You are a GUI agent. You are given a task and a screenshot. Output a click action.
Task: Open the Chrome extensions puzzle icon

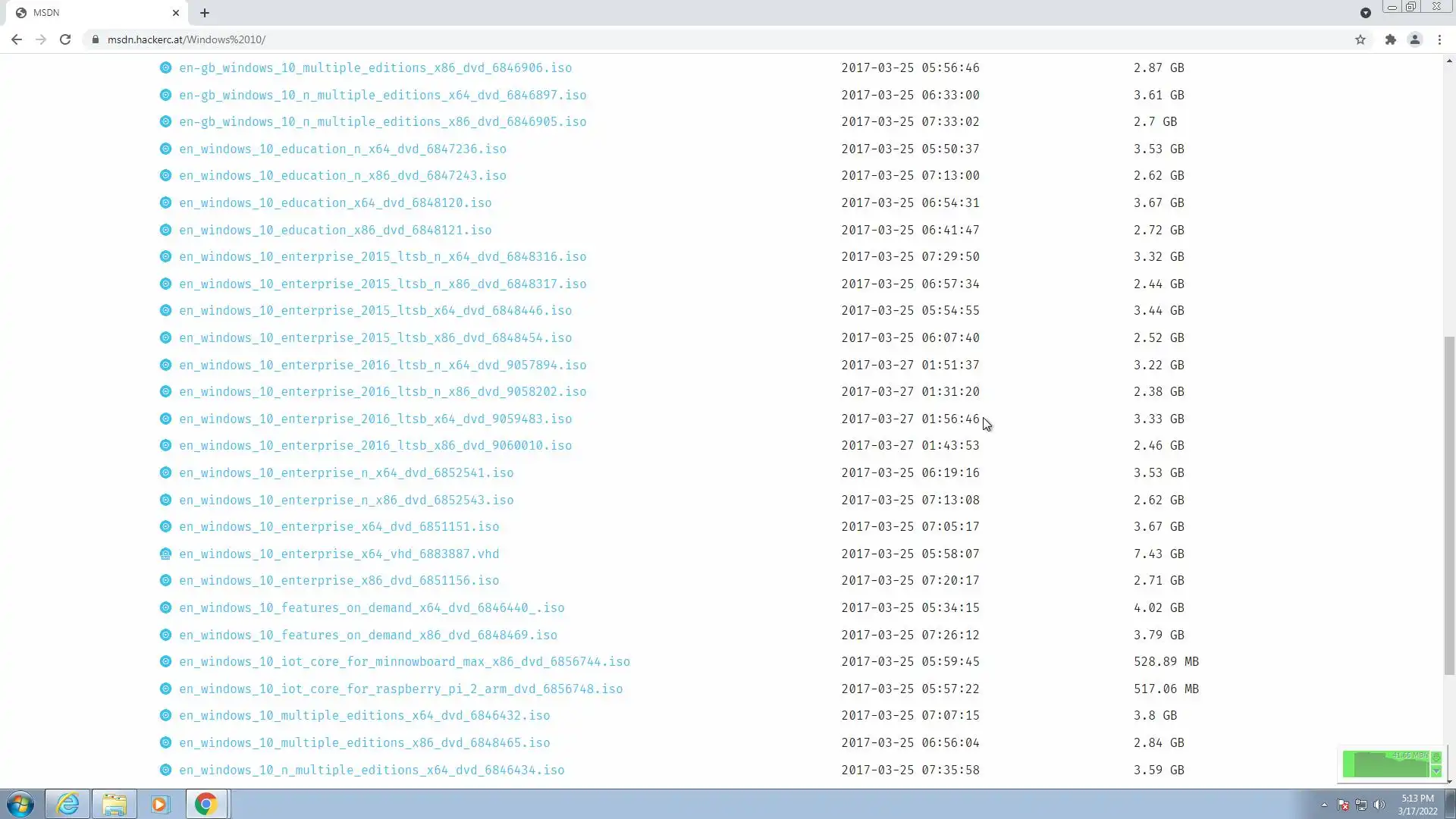coord(1390,39)
